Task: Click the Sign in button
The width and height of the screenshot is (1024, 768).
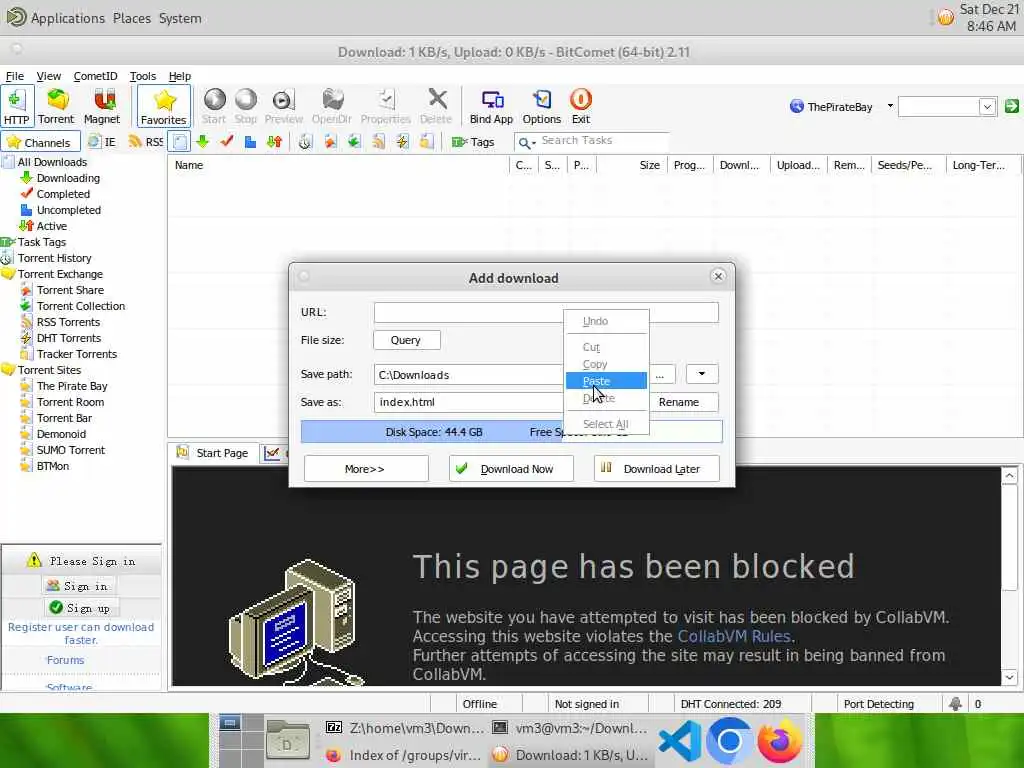Action: (x=80, y=586)
